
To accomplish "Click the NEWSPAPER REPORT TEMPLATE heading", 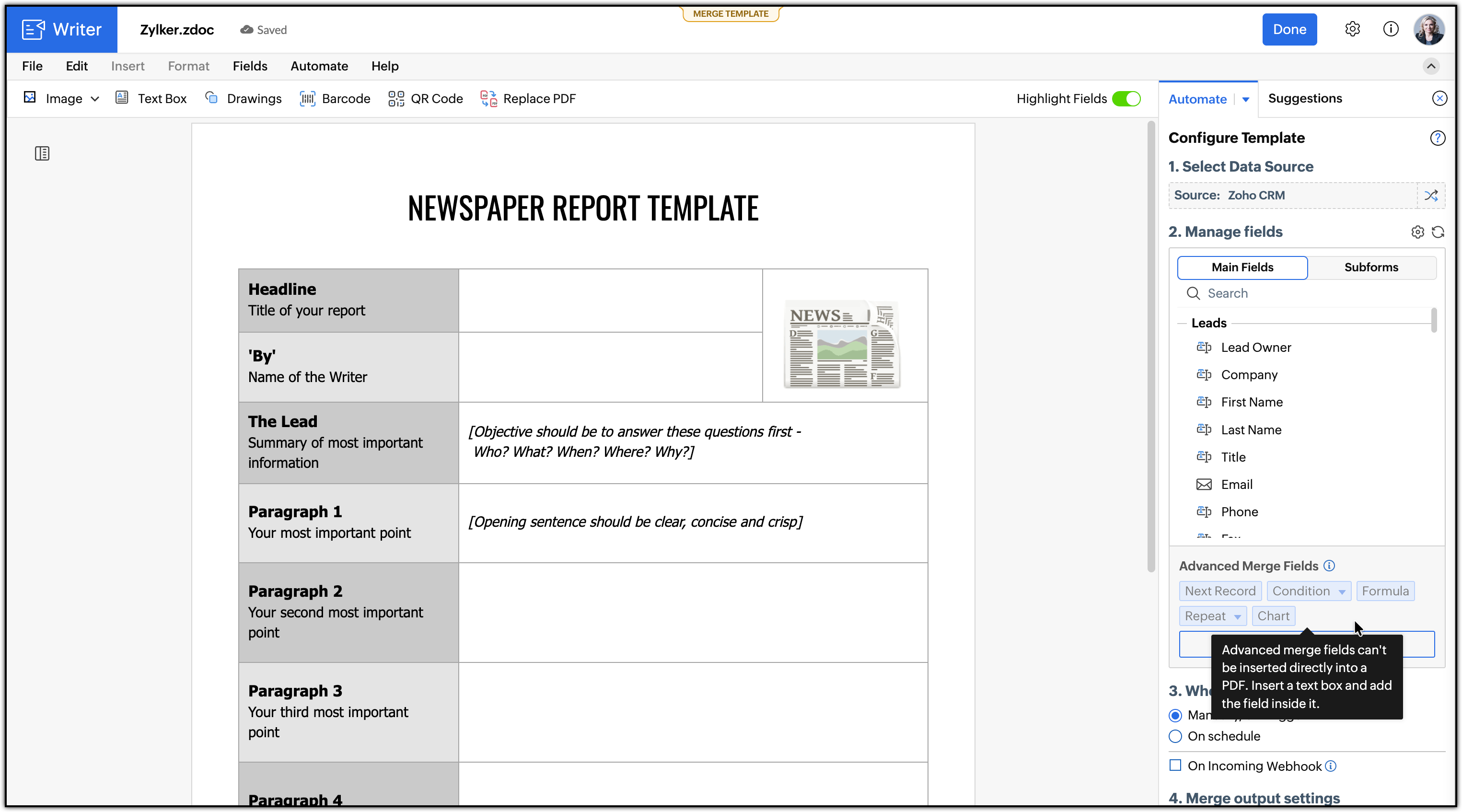I will point(583,208).
